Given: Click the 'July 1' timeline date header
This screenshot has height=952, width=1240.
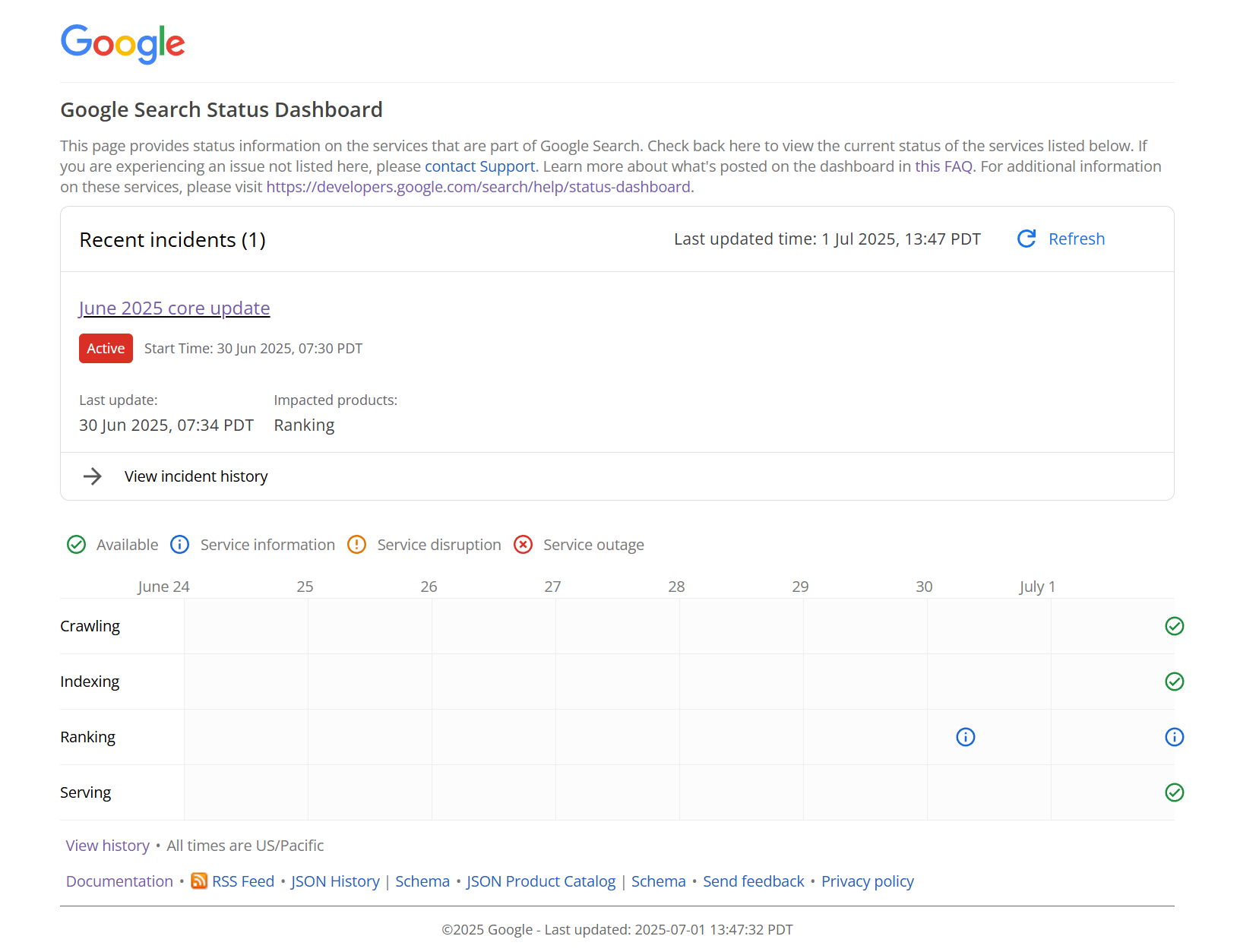Looking at the screenshot, I should 1037,587.
